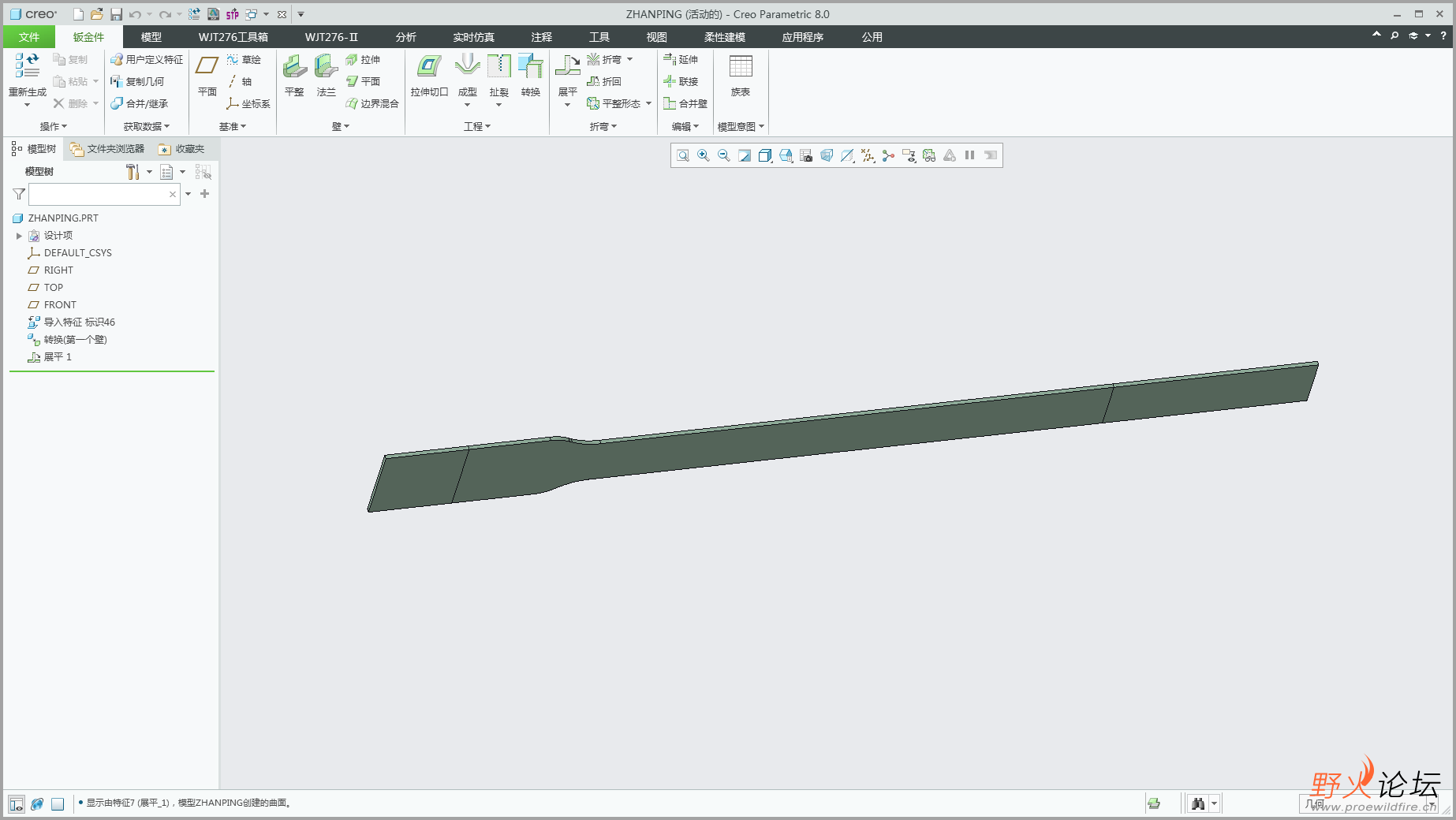Select 转换(第一个壁) feature in tree
Viewport: 1456px width, 820px height.
tap(68, 340)
